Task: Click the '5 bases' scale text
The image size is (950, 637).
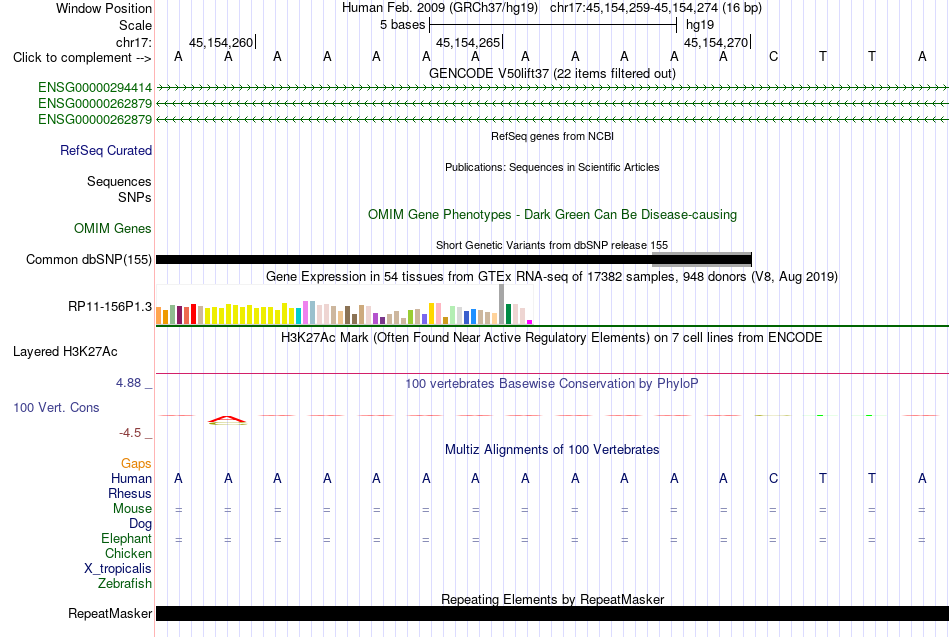Action: 402,25
